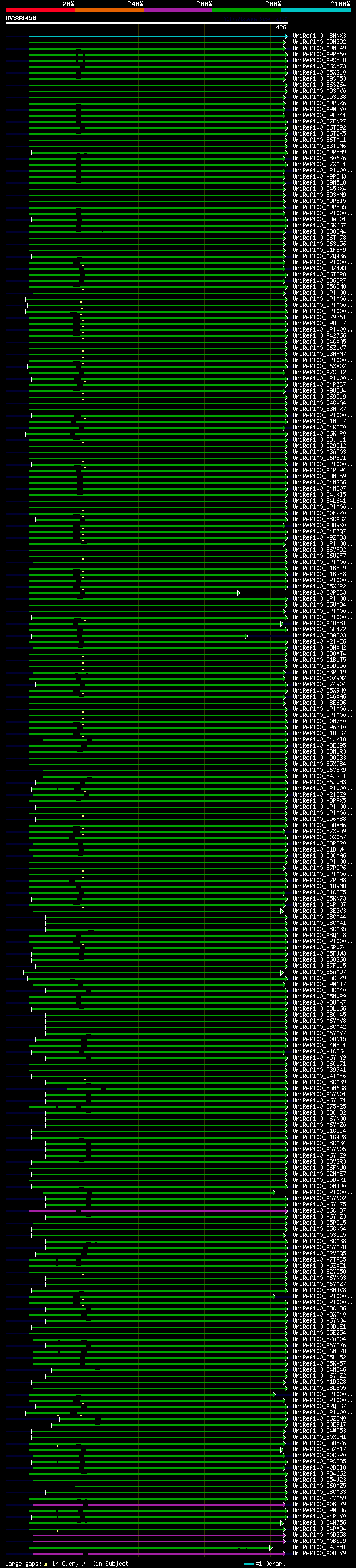Open hit UniRef100_B7SP59
356x1568 pixels.
click(x=319, y=831)
